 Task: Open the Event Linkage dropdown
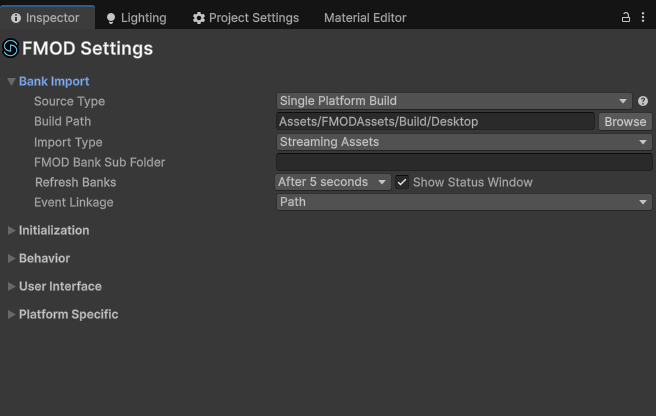464,202
